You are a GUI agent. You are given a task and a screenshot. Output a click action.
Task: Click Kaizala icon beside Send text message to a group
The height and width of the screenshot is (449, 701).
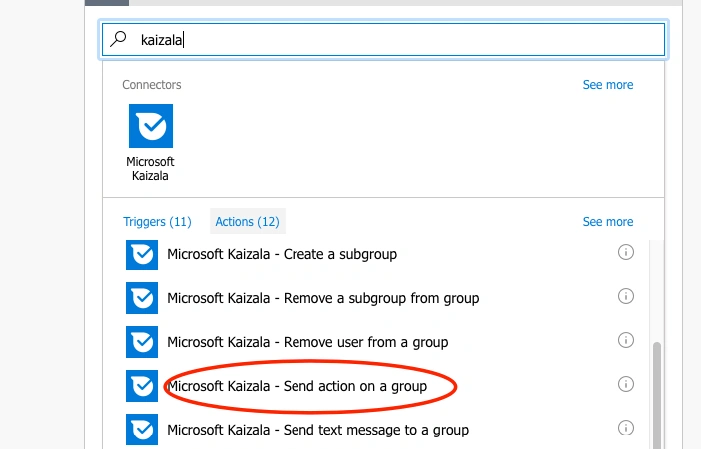[142, 429]
